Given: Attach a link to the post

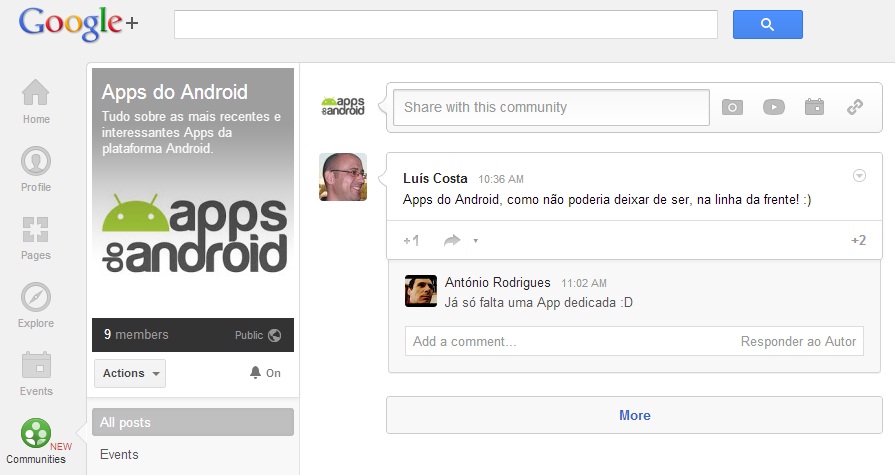Looking at the screenshot, I should pyautogui.click(x=855, y=107).
